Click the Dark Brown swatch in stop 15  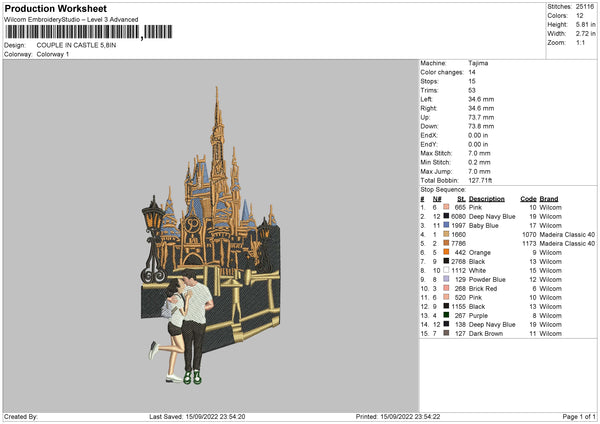click(x=448, y=333)
